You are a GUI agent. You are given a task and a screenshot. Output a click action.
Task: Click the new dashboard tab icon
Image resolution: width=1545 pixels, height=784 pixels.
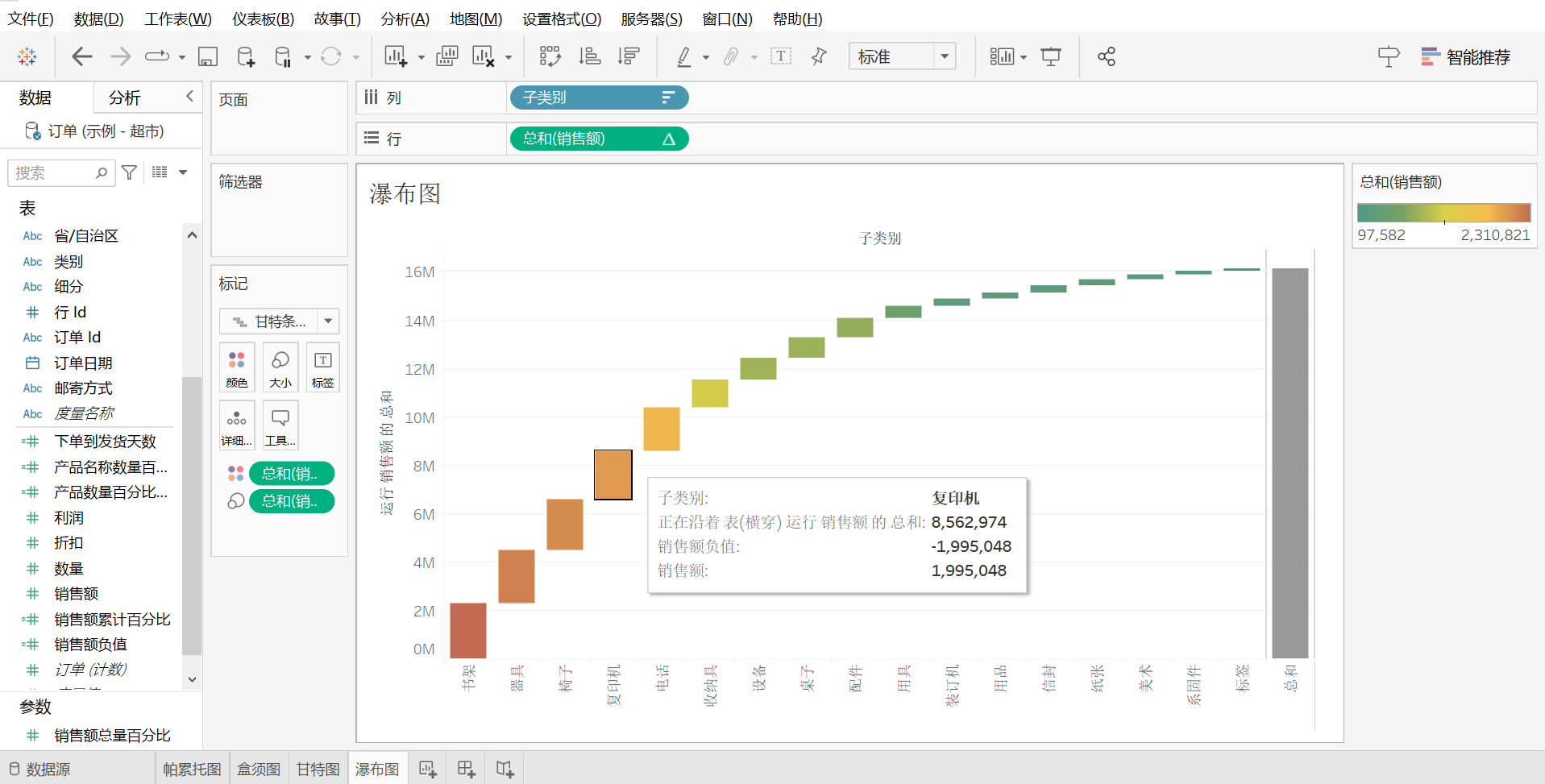(x=466, y=769)
